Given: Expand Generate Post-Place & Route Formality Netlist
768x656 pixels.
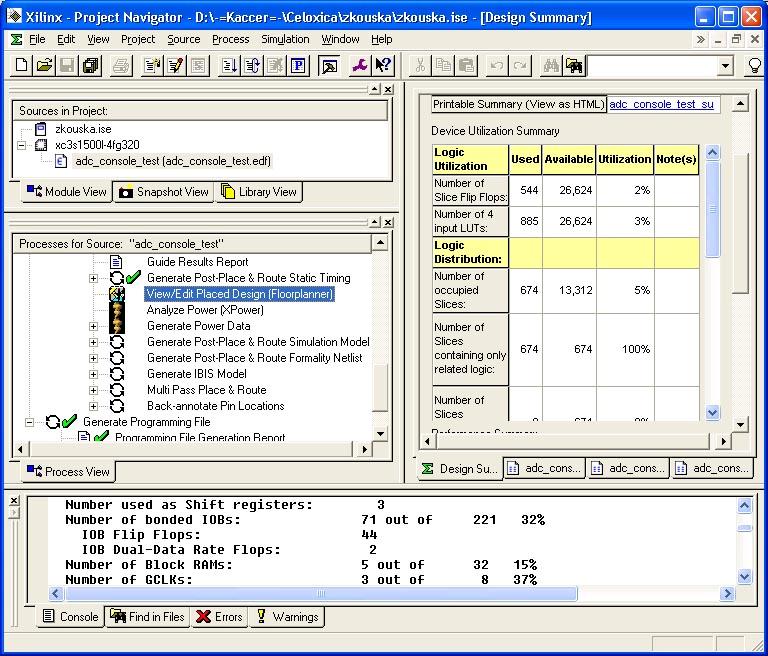Looking at the screenshot, I should [93, 358].
